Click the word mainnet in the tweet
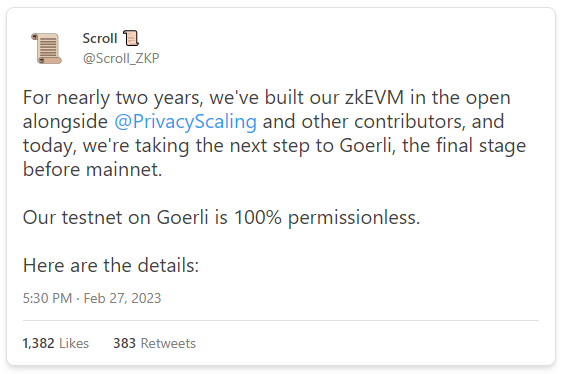Viewport: 563px width, 374px height. tap(124, 169)
